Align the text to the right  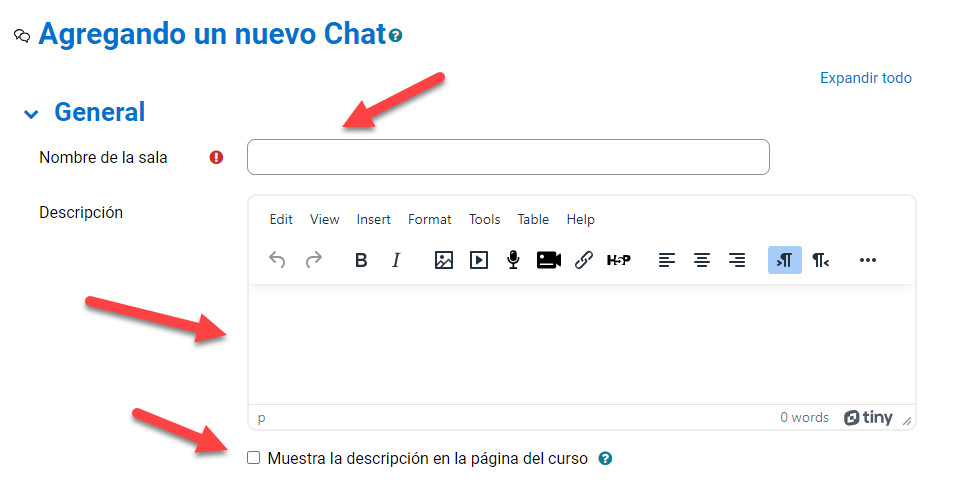point(737,260)
